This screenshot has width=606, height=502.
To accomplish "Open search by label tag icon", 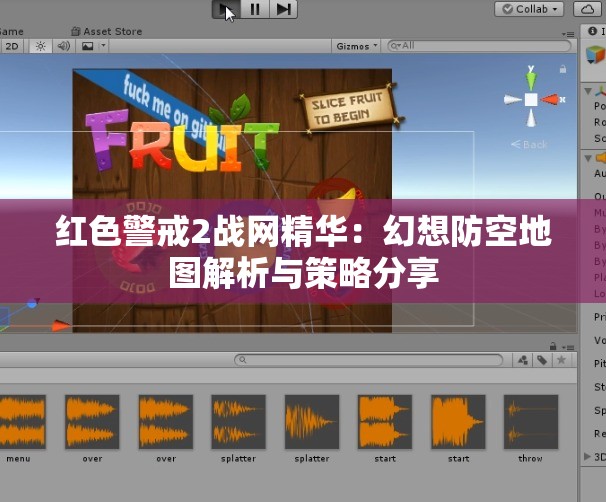I will (x=542, y=360).
